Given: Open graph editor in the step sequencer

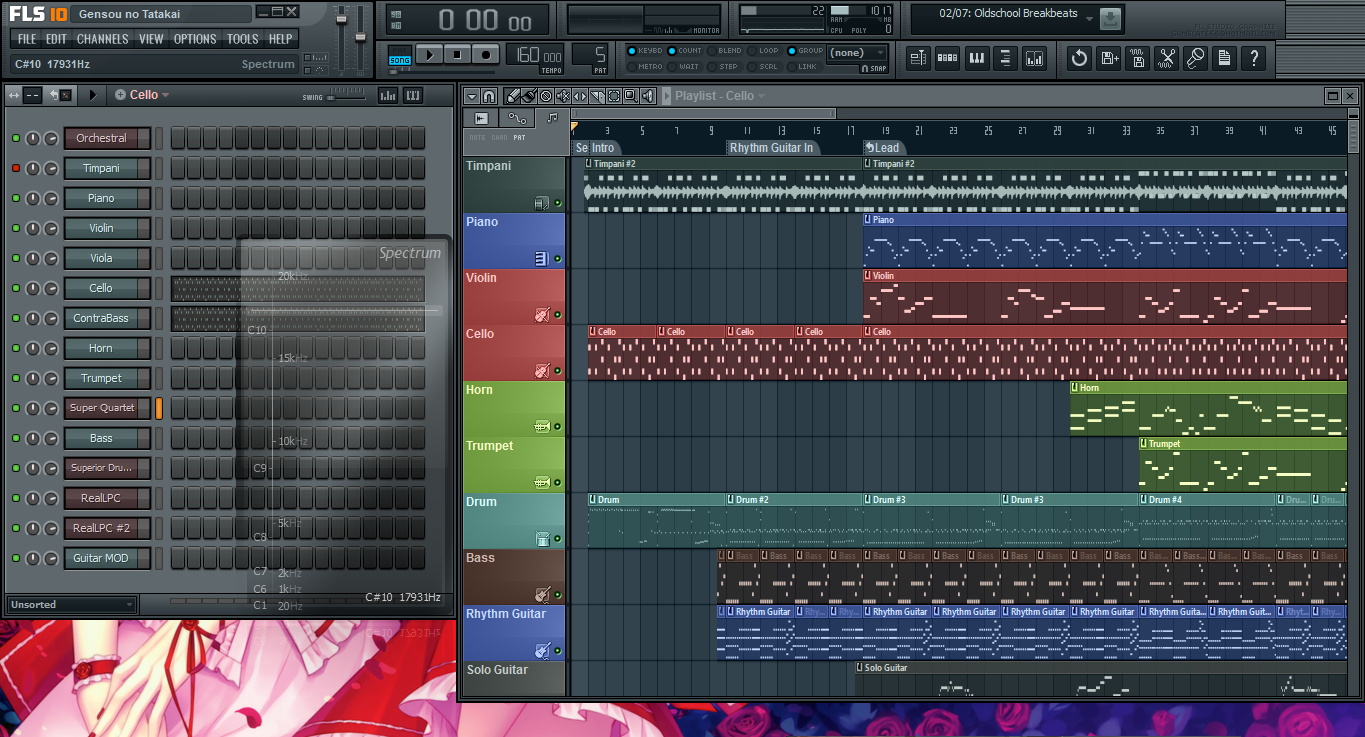Looking at the screenshot, I should (x=388, y=95).
